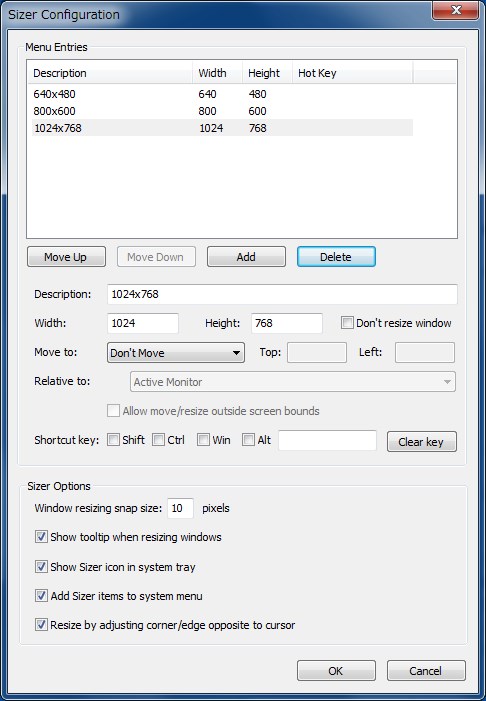Click the Top position field

(317, 352)
